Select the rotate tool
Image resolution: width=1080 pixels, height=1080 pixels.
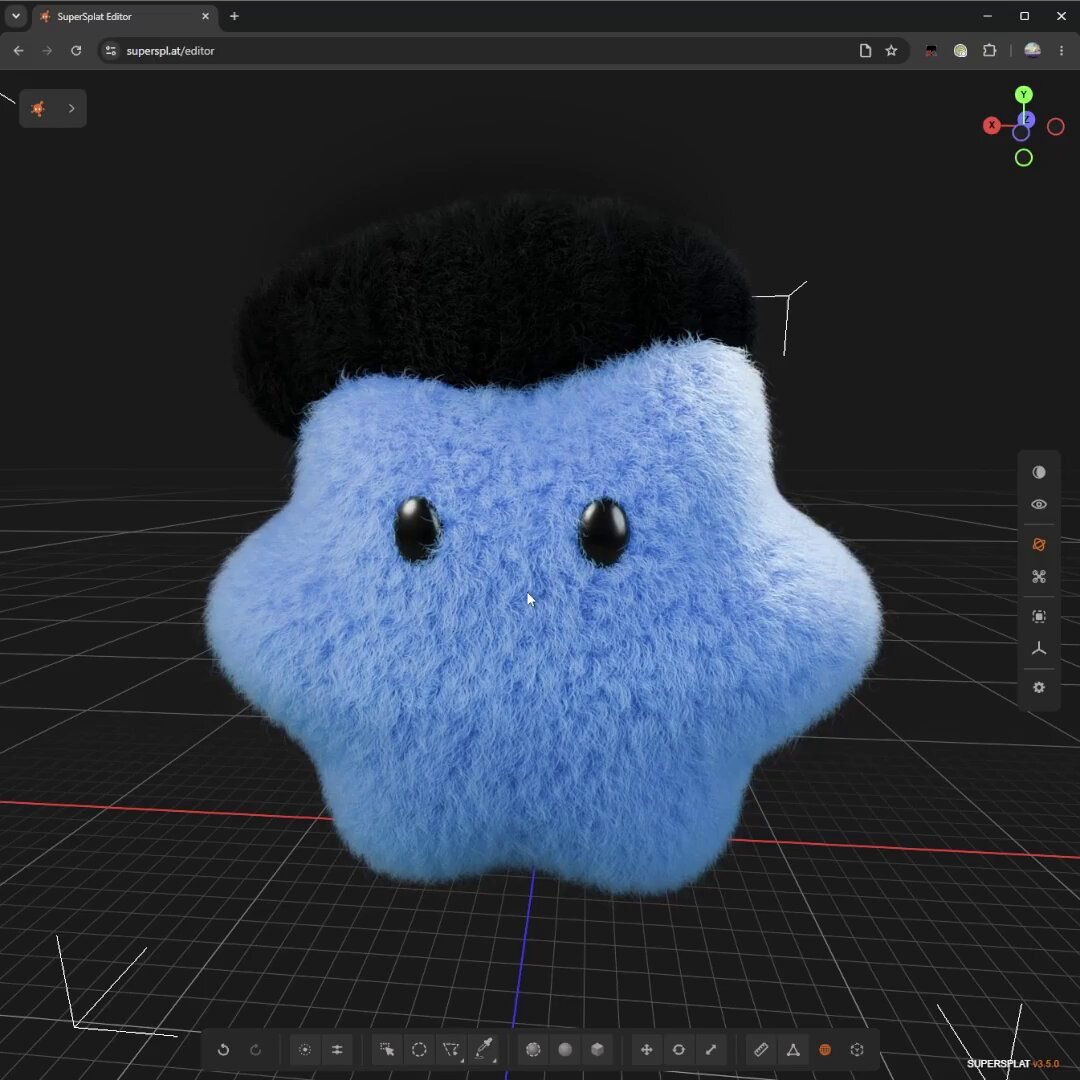tap(678, 1049)
